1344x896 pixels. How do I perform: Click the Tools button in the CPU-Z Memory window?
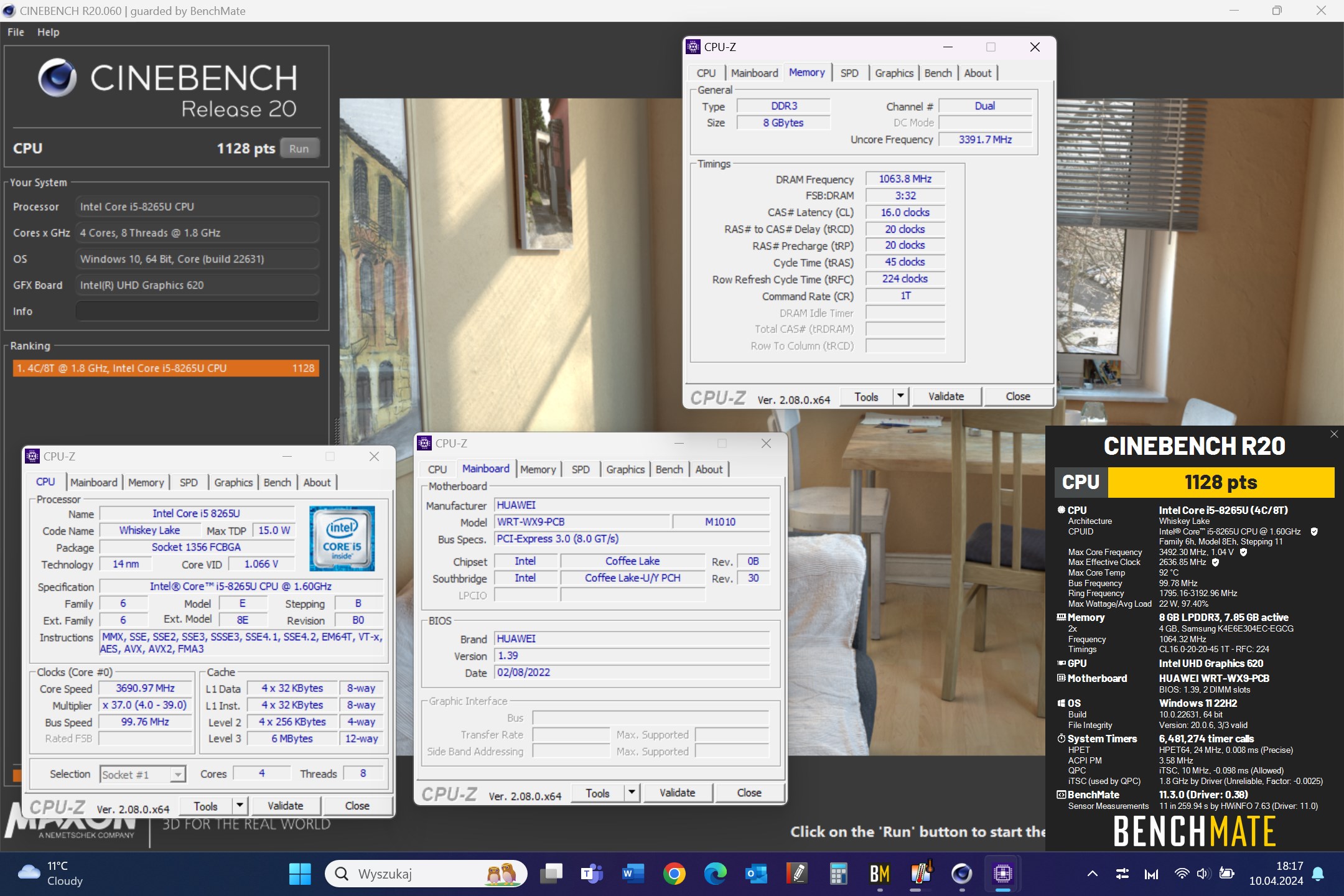click(x=866, y=396)
